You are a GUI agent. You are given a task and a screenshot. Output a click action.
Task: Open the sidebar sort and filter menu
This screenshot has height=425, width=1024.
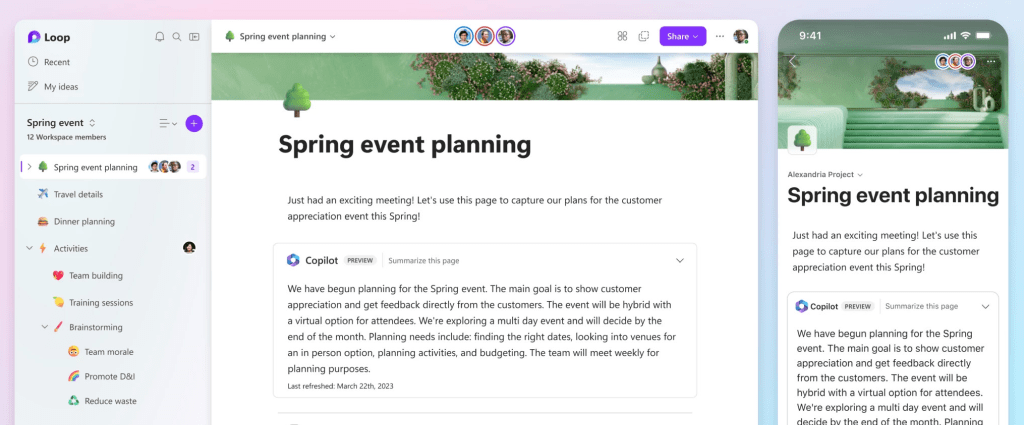pos(168,123)
